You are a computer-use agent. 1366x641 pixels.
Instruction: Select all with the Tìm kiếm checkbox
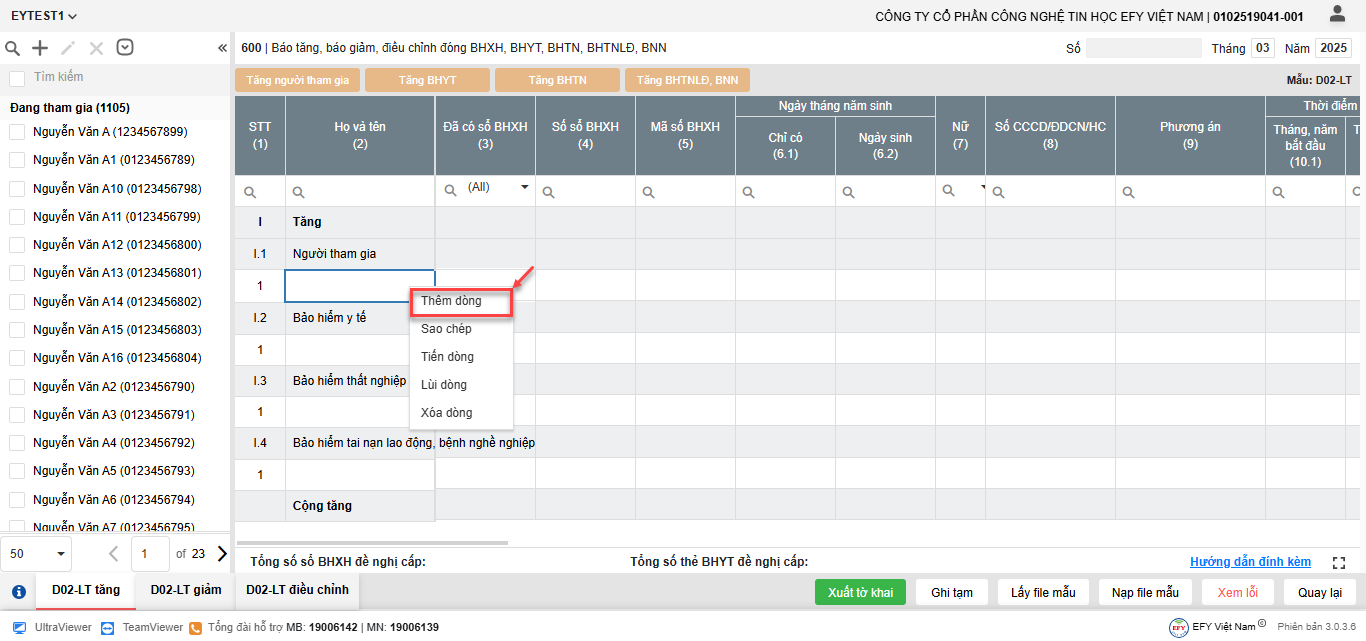17,78
